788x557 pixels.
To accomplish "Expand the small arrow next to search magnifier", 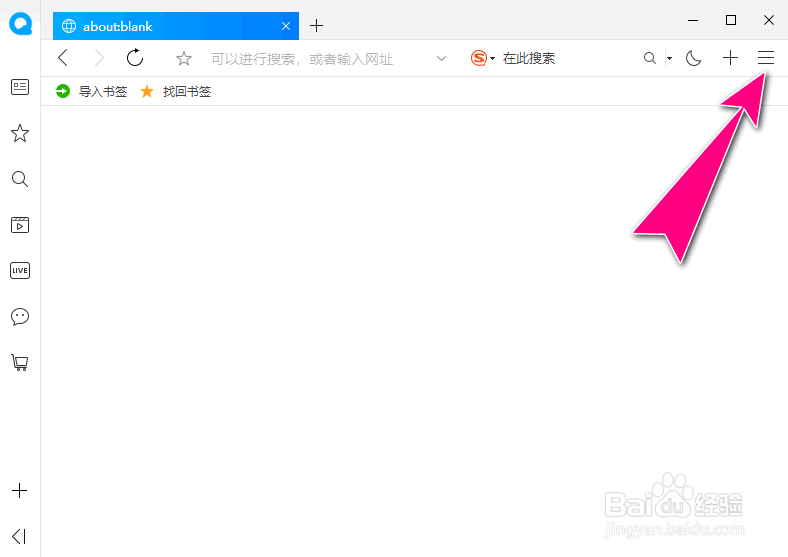I will (x=669, y=58).
